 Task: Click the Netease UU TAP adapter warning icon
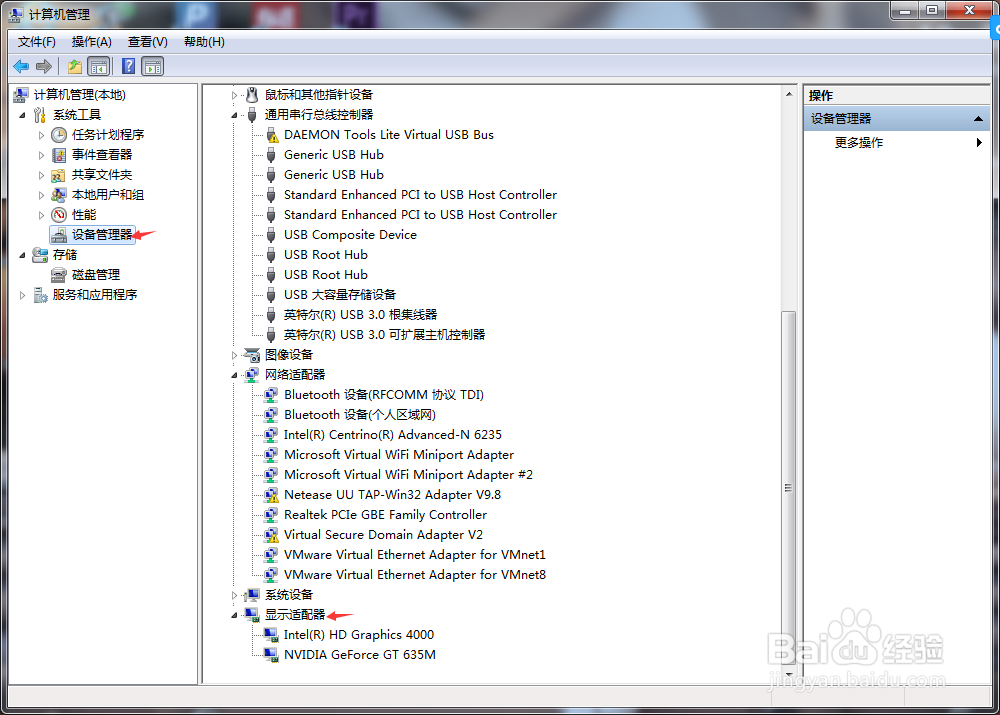coord(272,495)
